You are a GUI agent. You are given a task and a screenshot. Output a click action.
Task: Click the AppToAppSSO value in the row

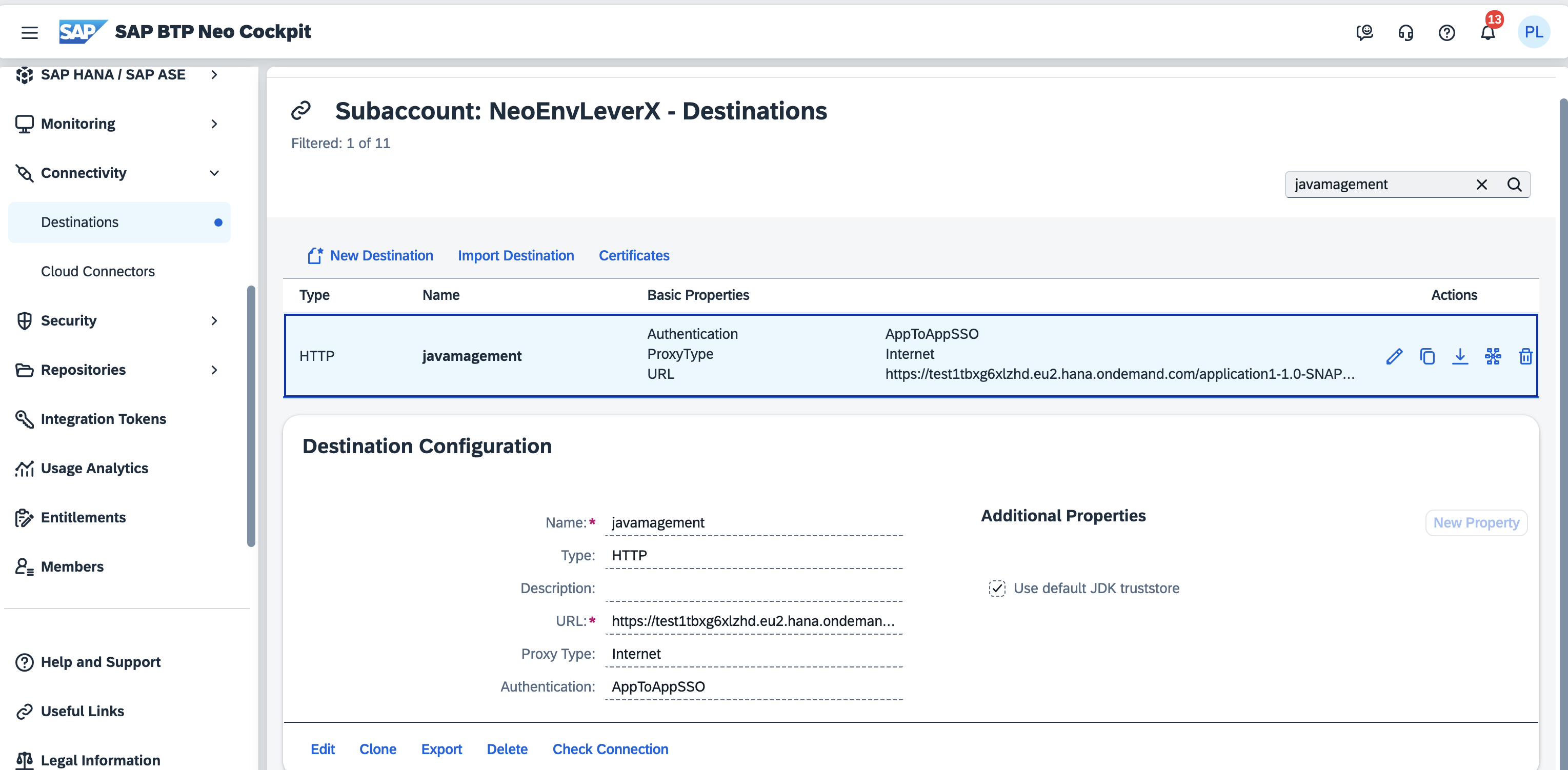click(932, 334)
